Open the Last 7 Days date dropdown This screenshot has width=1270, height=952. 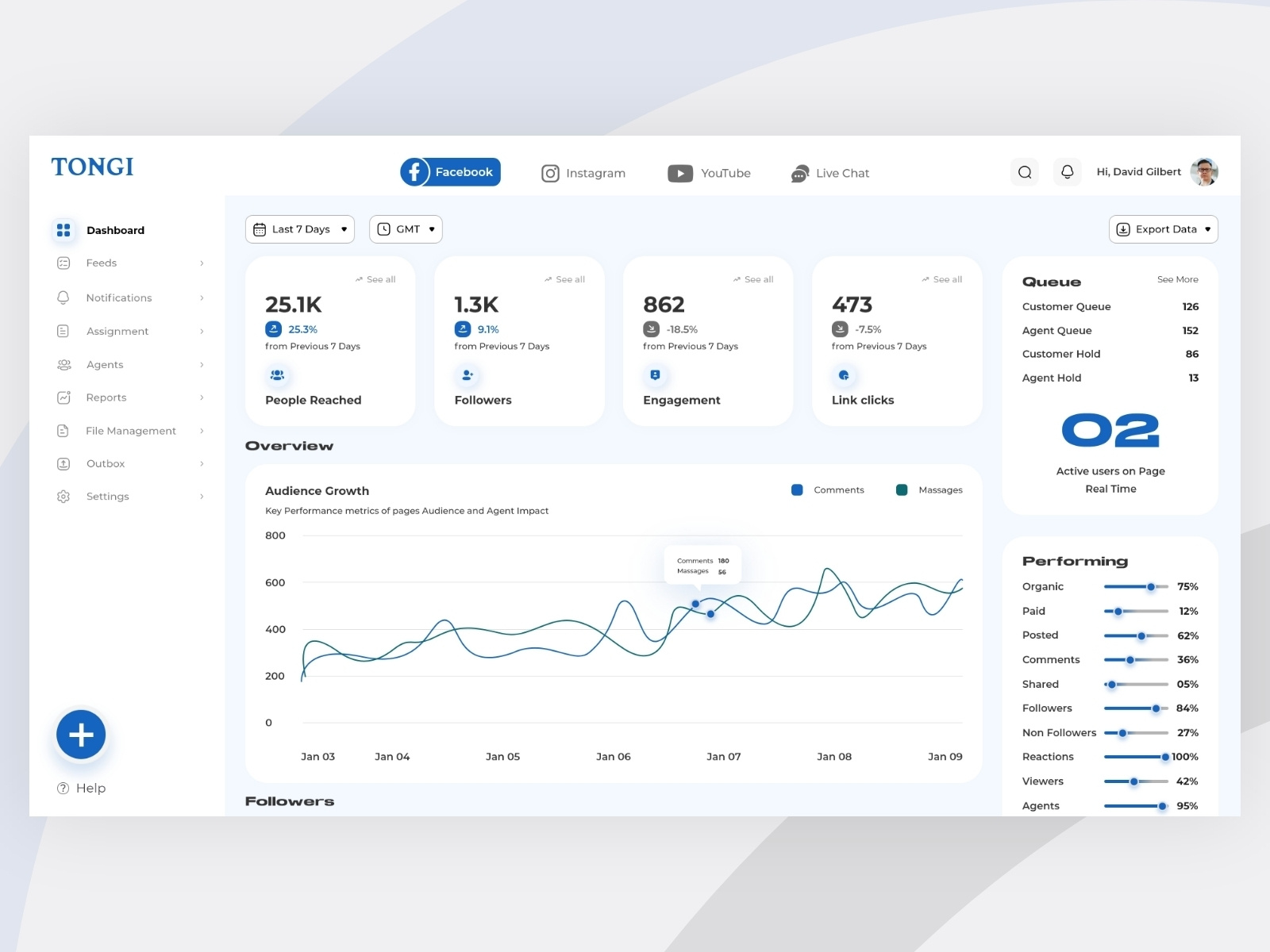coord(299,229)
